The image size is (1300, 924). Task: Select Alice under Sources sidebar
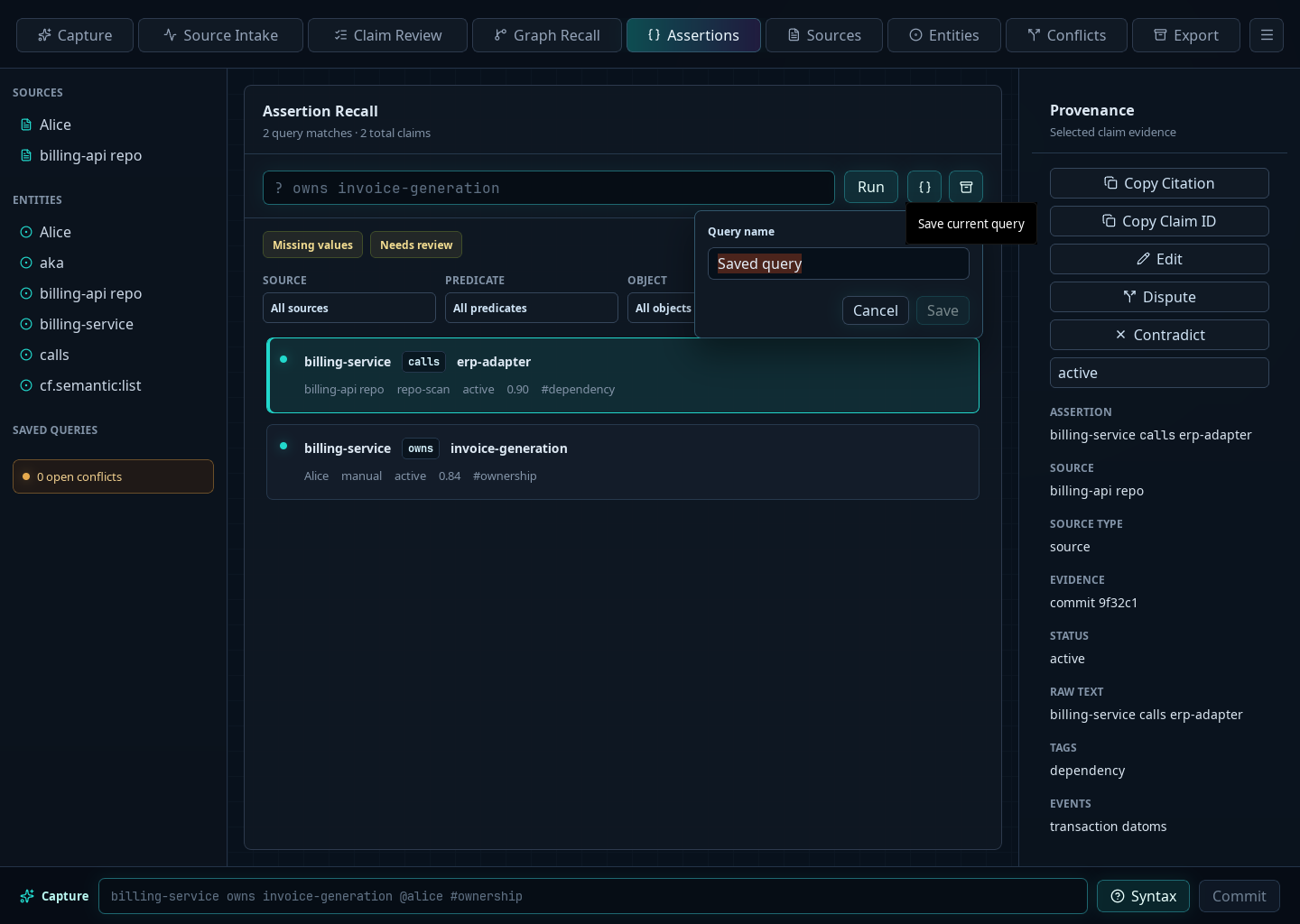pyautogui.click(x=113, y=125)
